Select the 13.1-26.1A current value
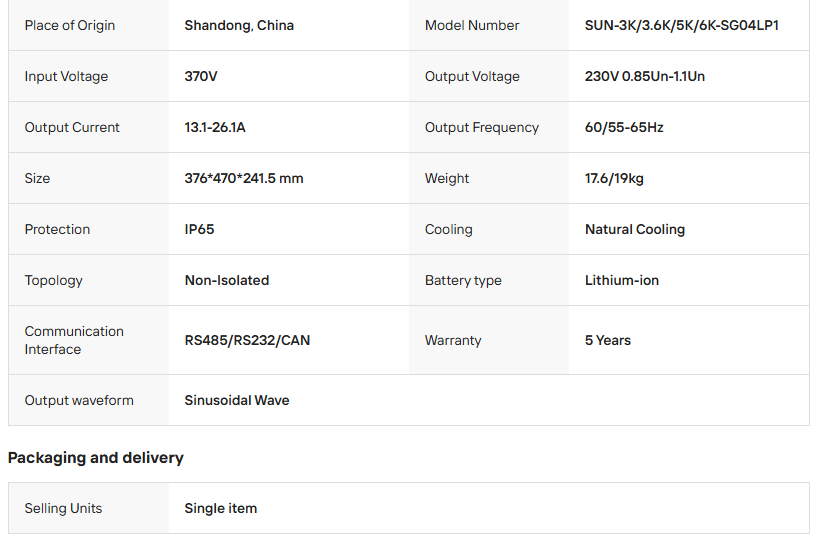The height and width of the screenshot is (544, 820). (214, 127)
